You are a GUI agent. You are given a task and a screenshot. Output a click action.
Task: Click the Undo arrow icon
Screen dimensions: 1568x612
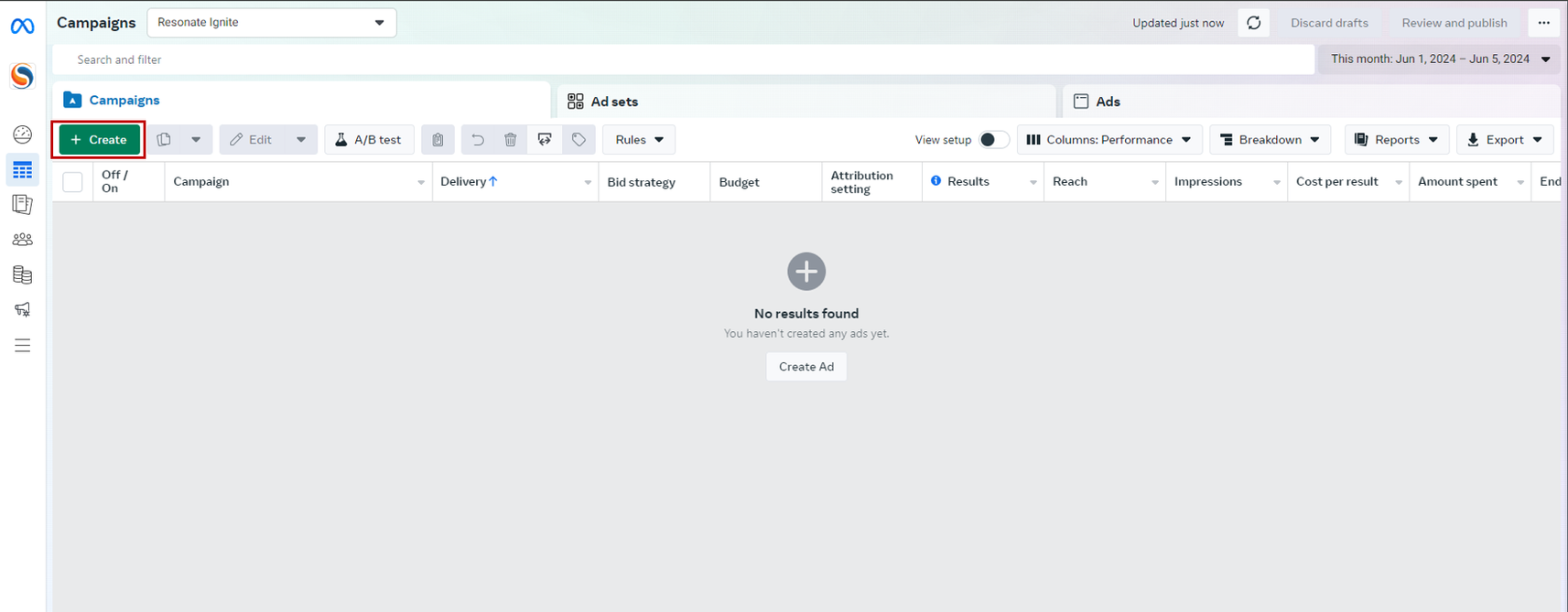click(x=478, y=140)
